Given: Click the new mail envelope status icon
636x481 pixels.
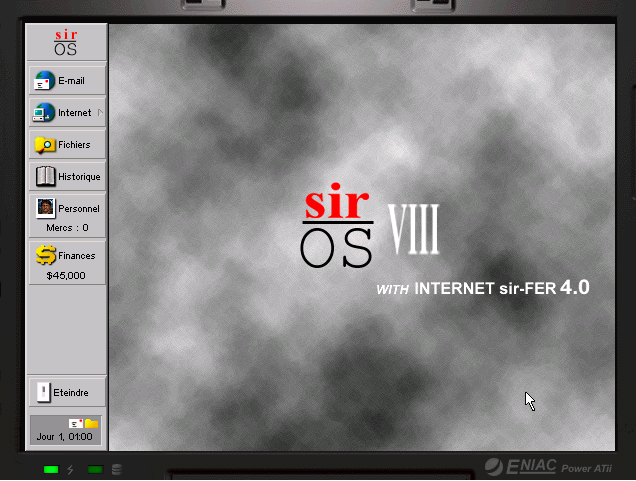Looking at the screenshot, I should tap(76, 424).
